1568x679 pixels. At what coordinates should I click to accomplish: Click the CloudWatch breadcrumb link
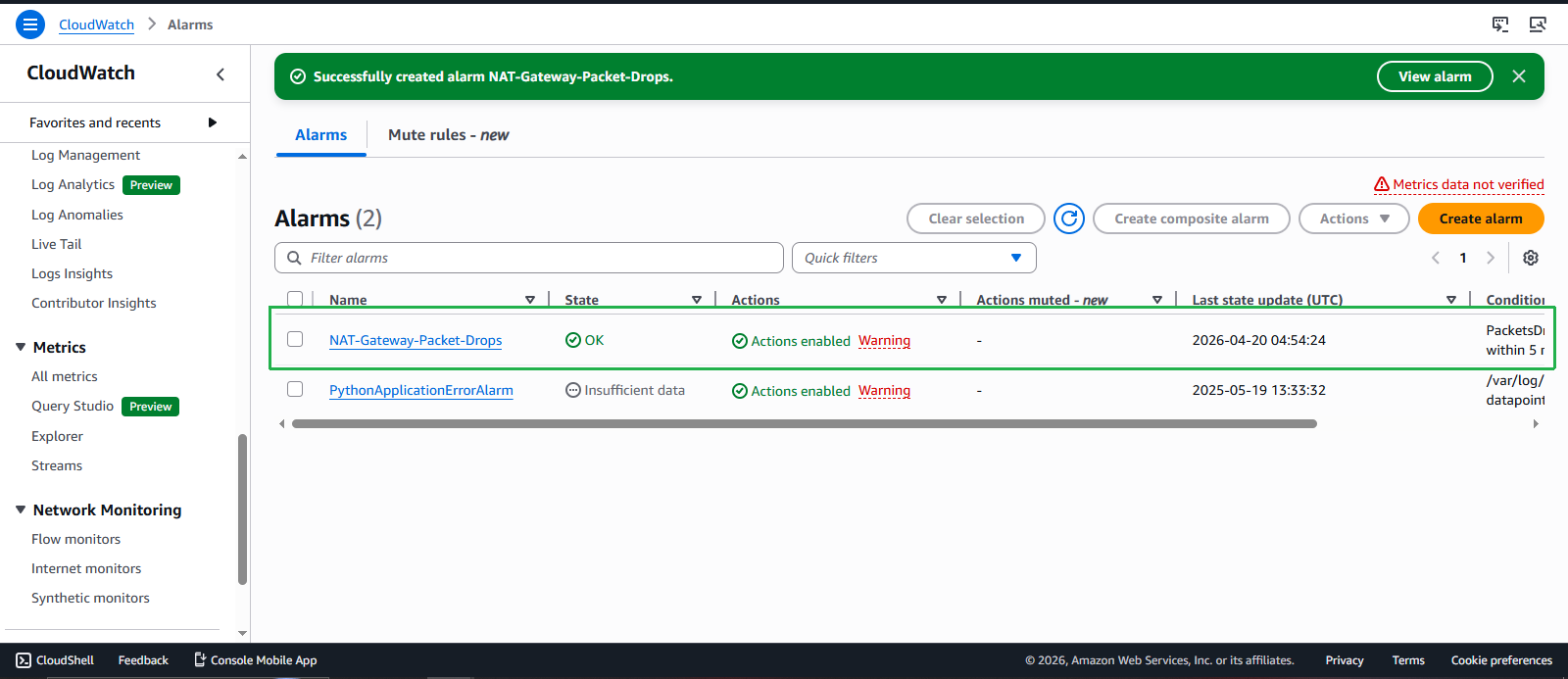click(x=96, y=24)
